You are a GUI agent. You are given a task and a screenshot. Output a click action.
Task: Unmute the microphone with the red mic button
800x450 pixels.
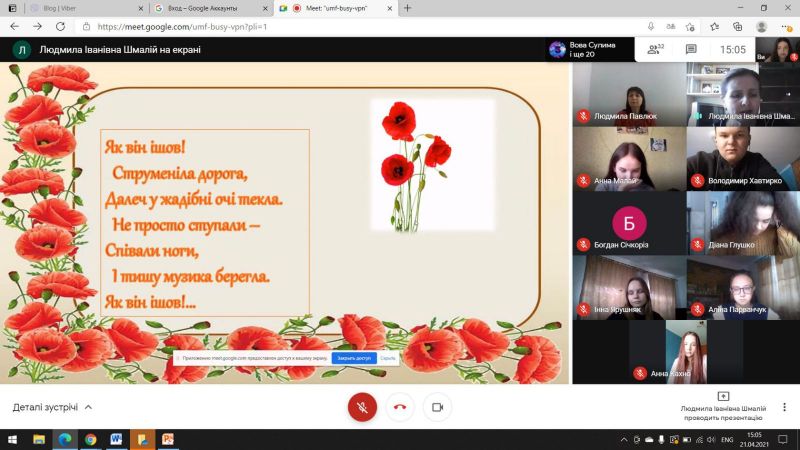point(362,407)
